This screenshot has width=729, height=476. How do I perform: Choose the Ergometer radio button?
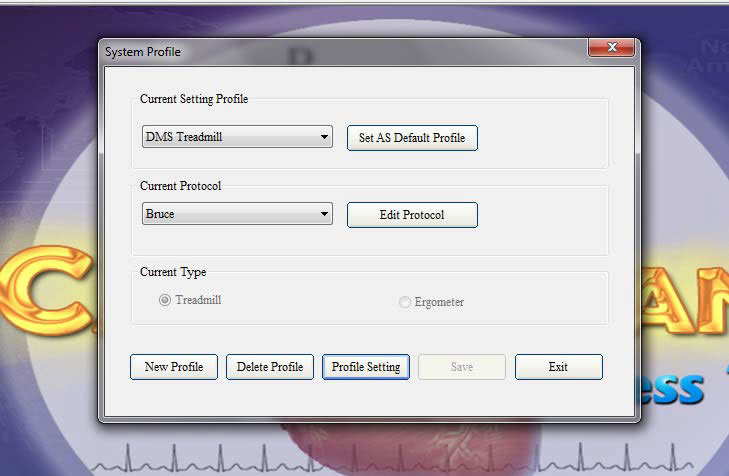405,302
